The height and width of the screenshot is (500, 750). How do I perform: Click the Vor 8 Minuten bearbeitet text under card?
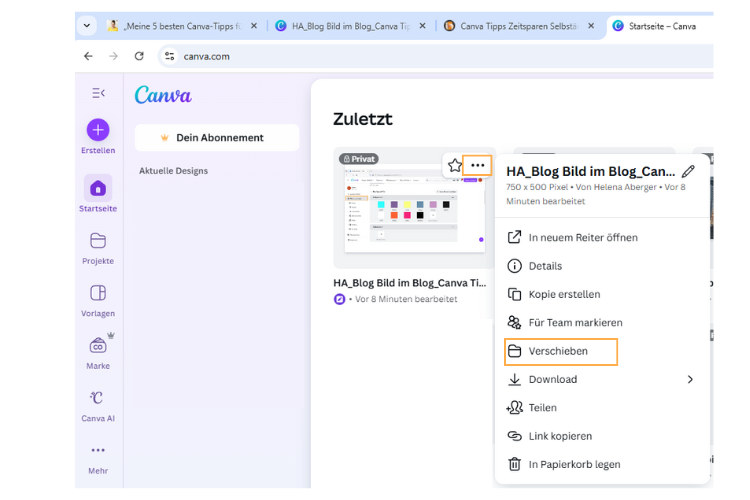(x=406, y=299)
